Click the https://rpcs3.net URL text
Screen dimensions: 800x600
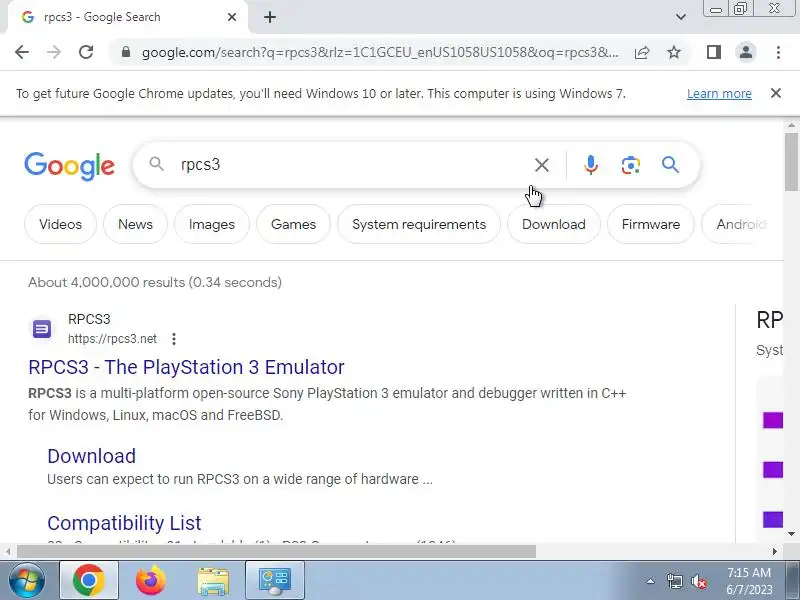pos(112,339)
